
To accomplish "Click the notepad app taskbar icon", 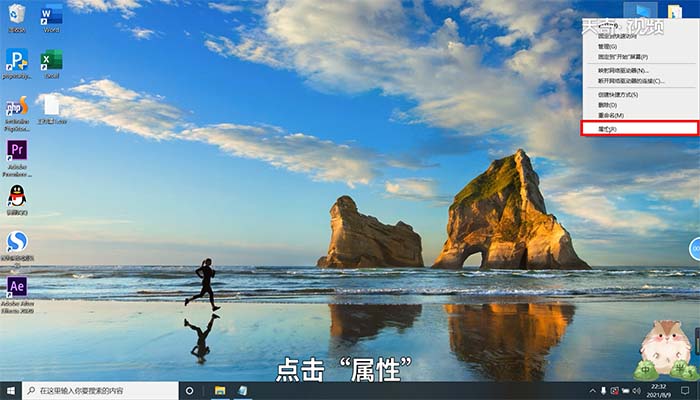I will pyautogui.click(x=242, y=391).
